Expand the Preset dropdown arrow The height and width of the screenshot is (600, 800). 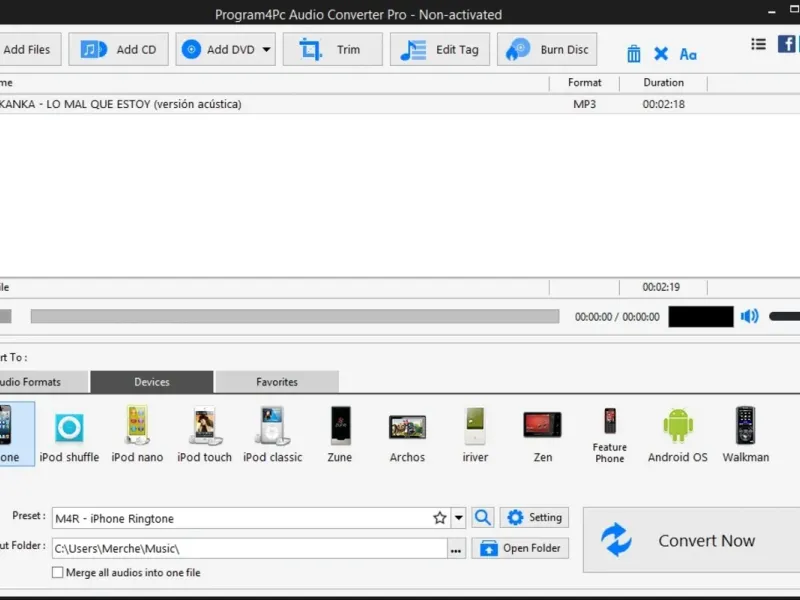pyautogui.click(x=459, y=518)
